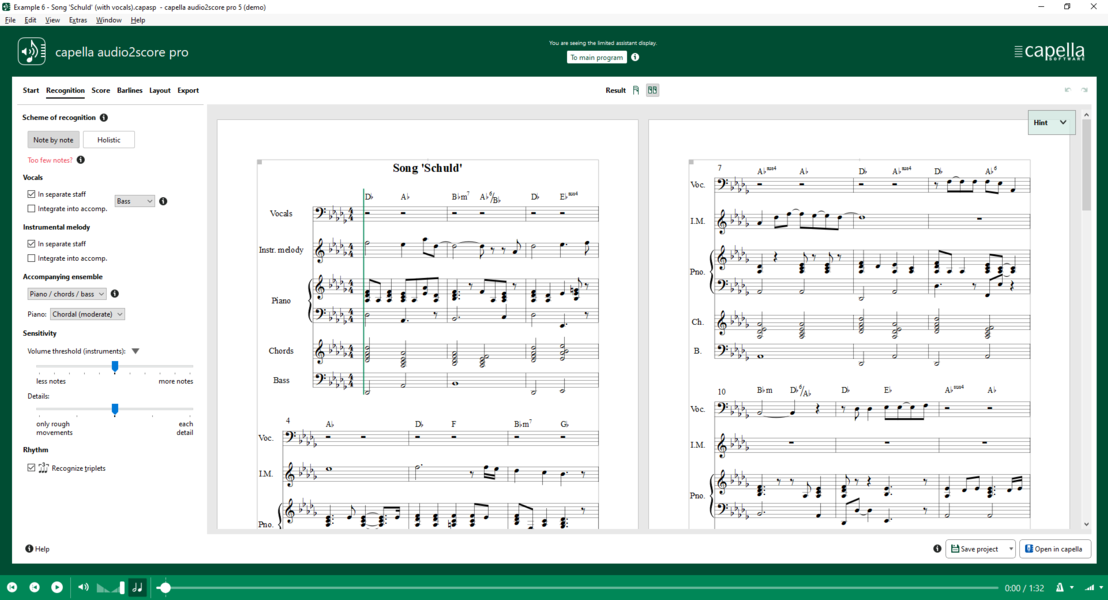
Task: Click the metronome icon in the bottom bar
Action: (x=1059, y=587)
